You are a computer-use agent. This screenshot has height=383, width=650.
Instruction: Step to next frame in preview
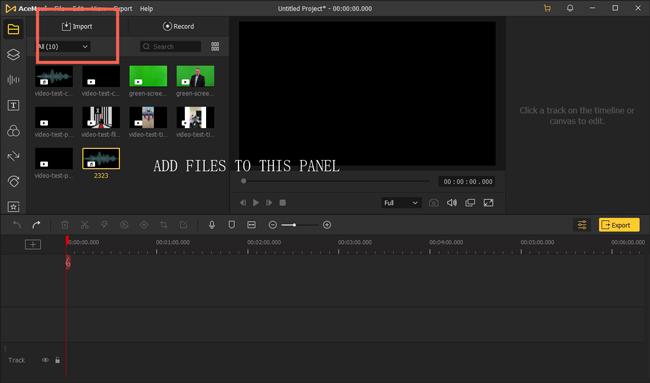pyautogui.click(x=269, y=203)
